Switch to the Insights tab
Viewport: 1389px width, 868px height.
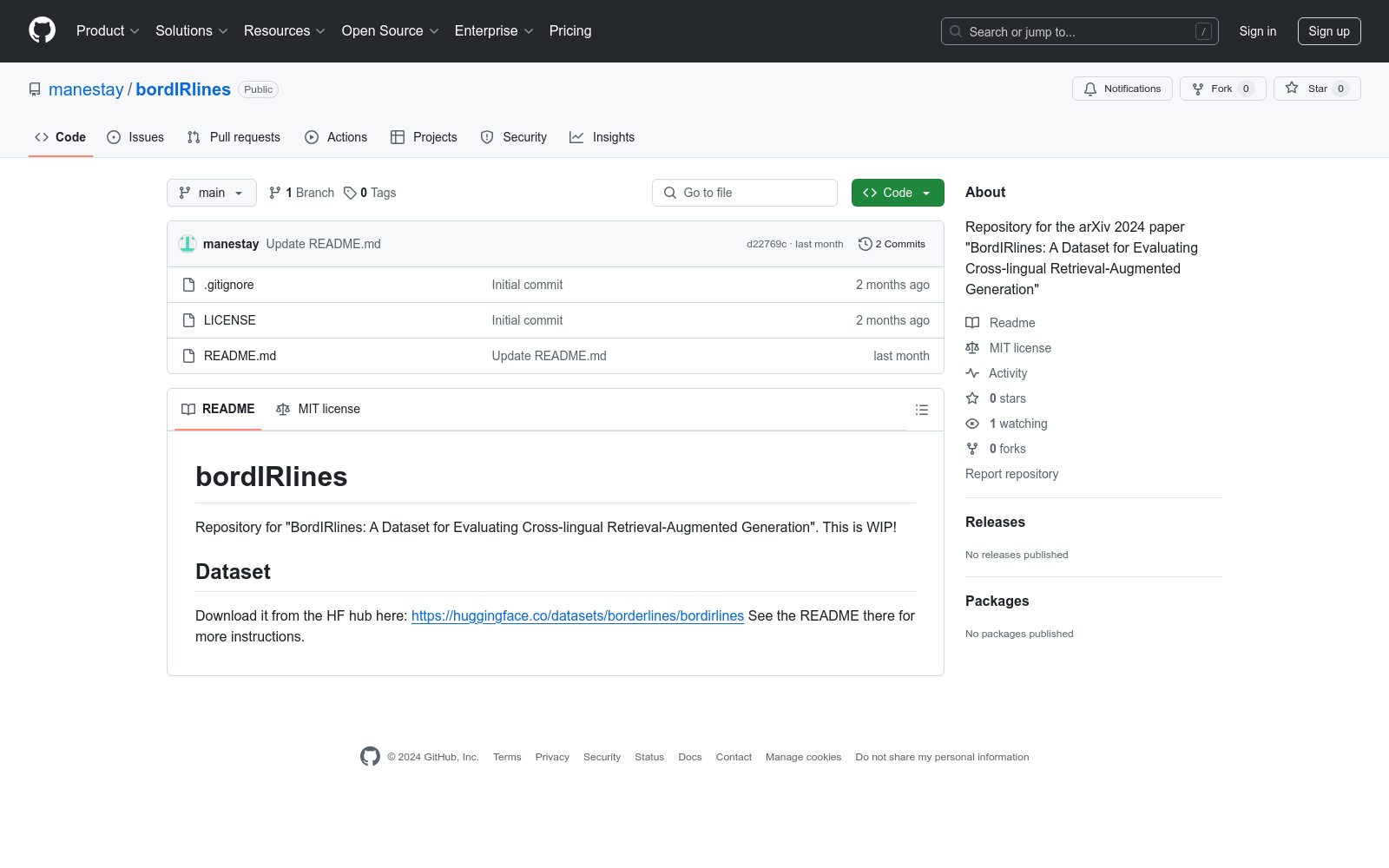coord(602,137)
